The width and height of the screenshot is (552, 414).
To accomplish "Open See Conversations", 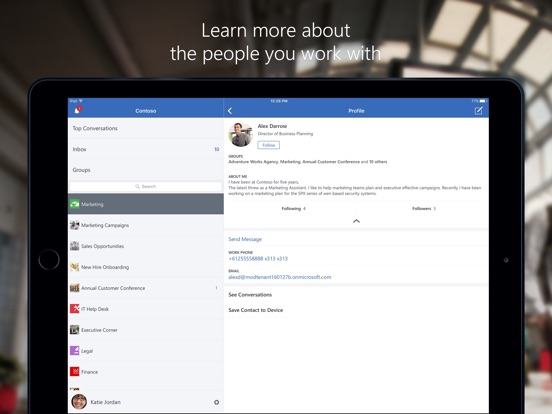I will click(250, 295).
